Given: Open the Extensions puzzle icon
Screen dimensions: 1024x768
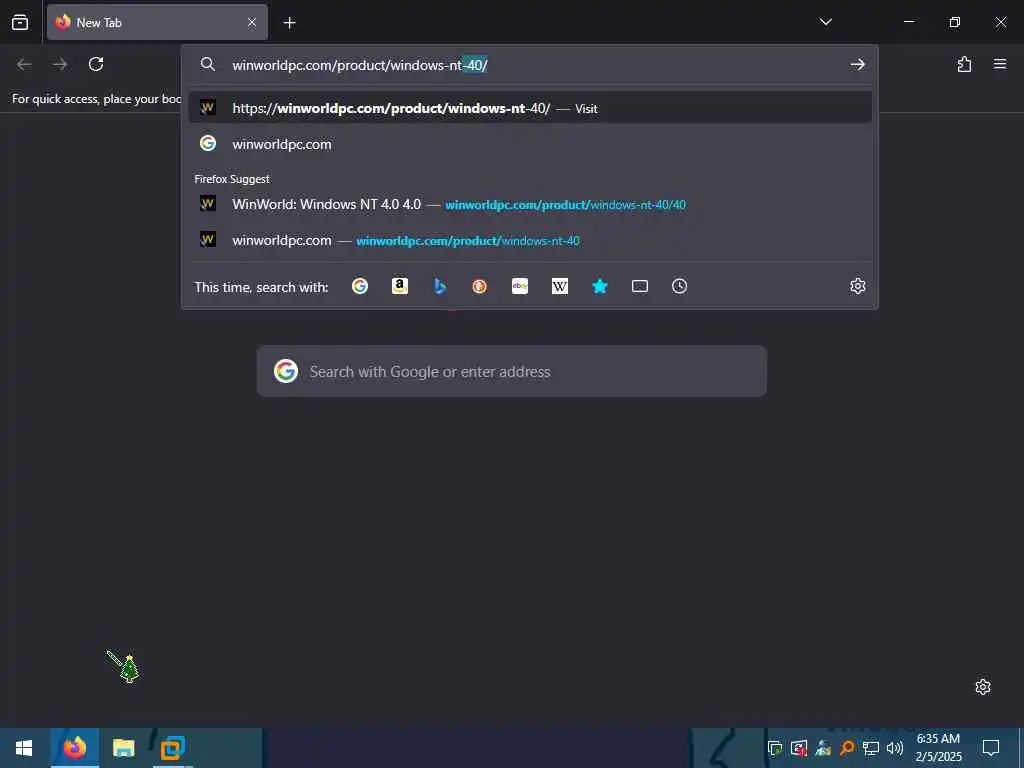Looking at the screenshot, I should (x=964, y=64).
